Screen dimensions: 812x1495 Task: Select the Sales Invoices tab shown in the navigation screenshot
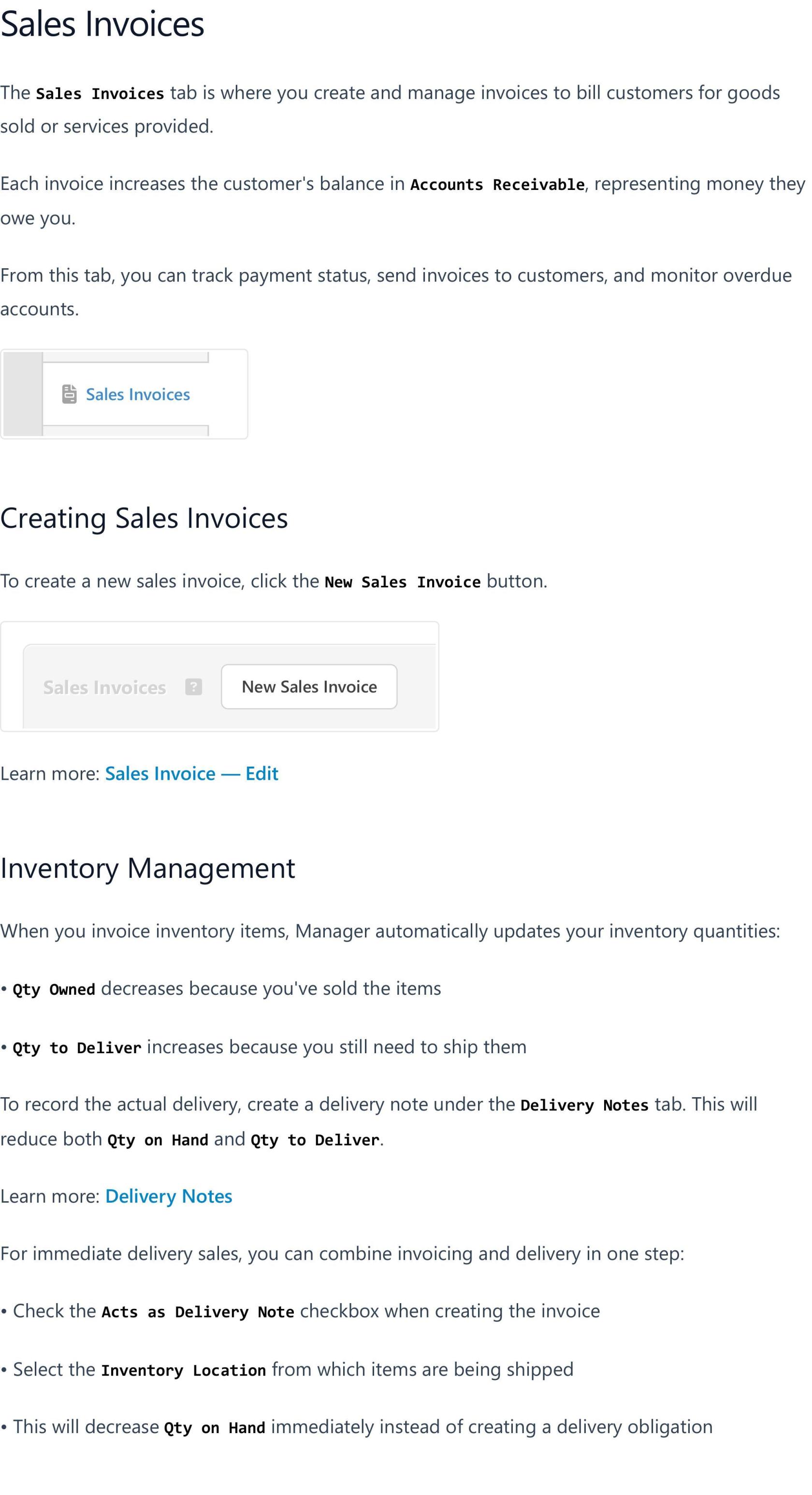(138, 394)
